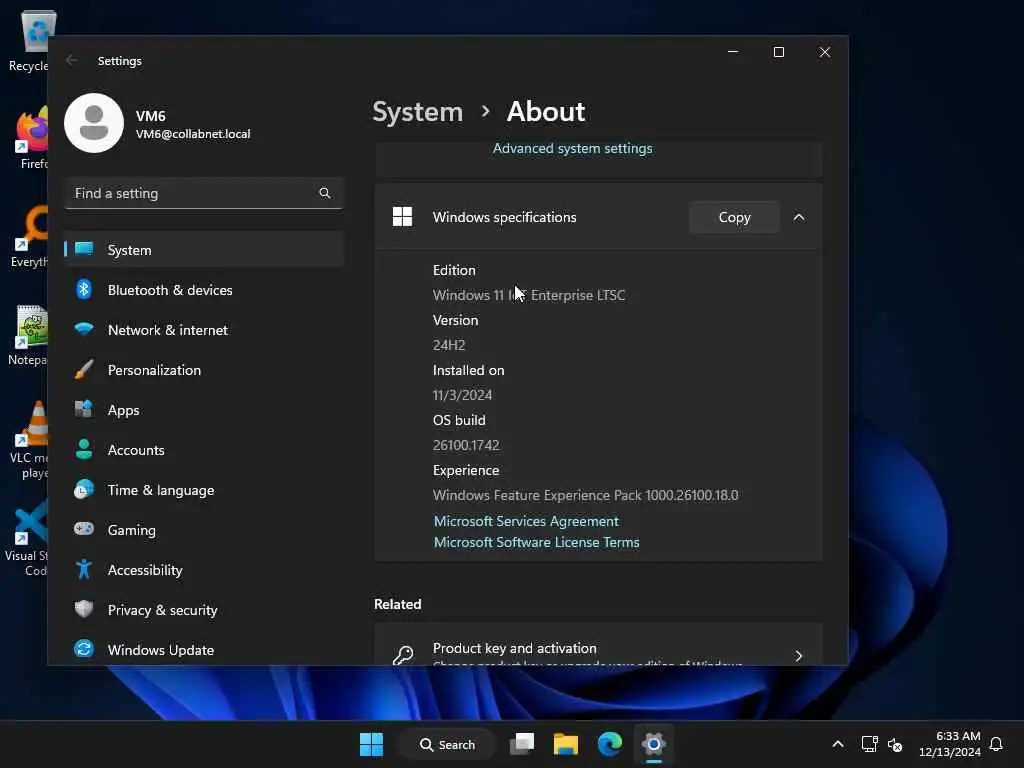Open the Windows Start menu
The height and width of the screenshot is (768, 1024).
tap(372, 744)
